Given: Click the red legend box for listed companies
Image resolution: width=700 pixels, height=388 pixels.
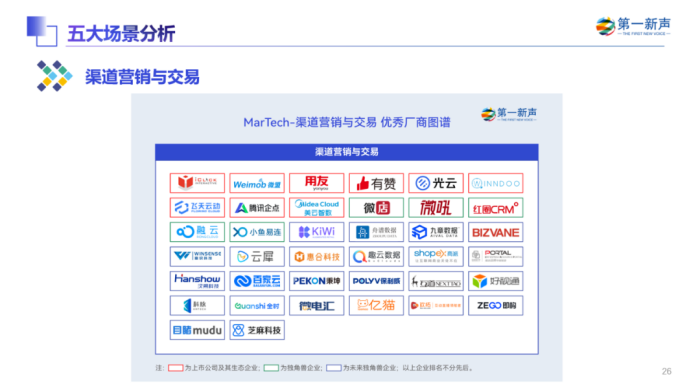Looking at the screenshot, I should [175, 368].
